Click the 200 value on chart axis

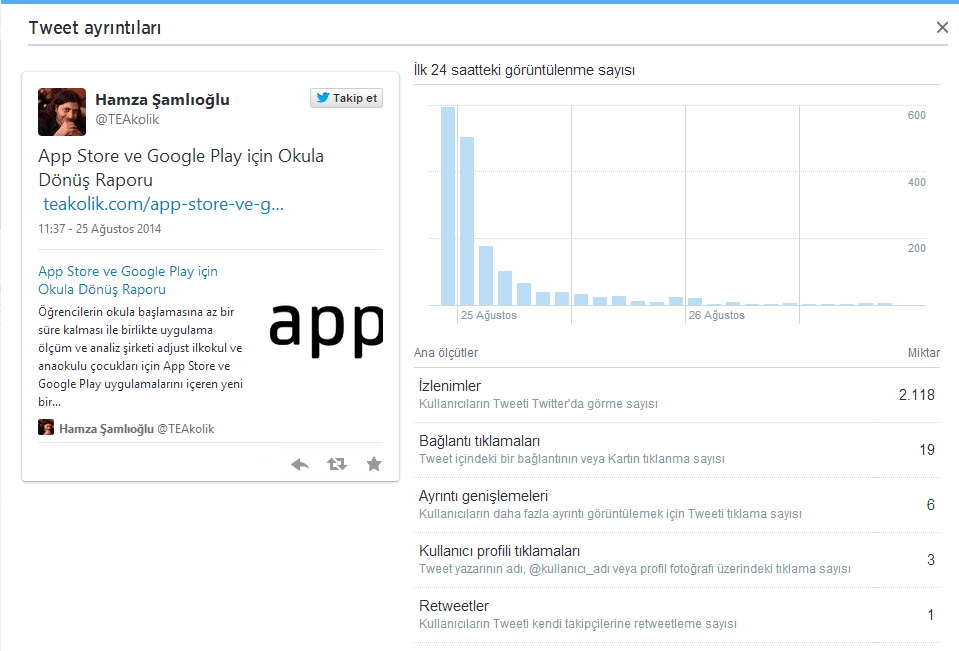tap(916, 248)
